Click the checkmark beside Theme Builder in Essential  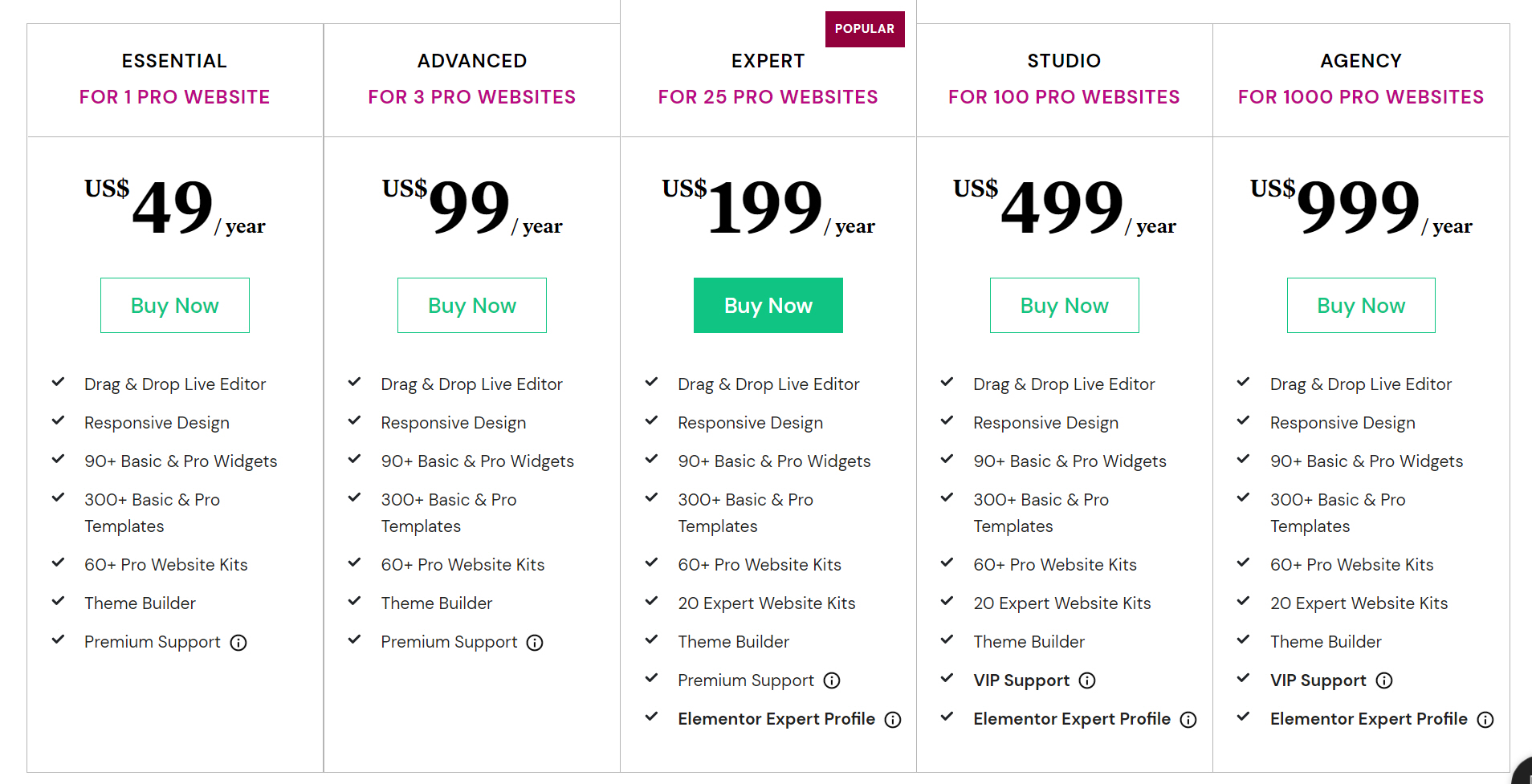[x=58, y=601]
